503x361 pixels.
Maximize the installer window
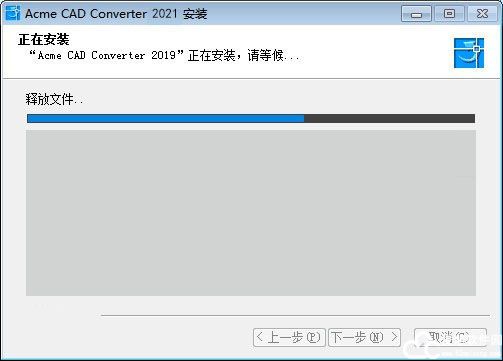click(x=449, y=14)
